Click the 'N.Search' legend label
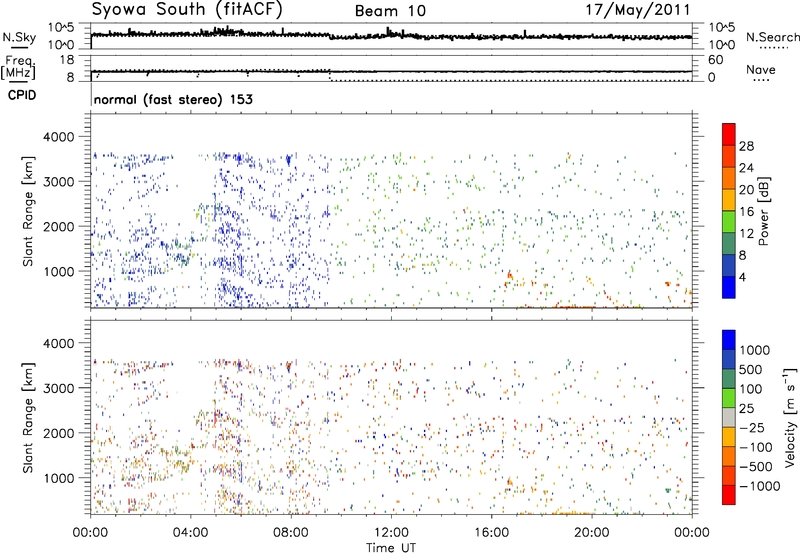 tap(772, 37)
